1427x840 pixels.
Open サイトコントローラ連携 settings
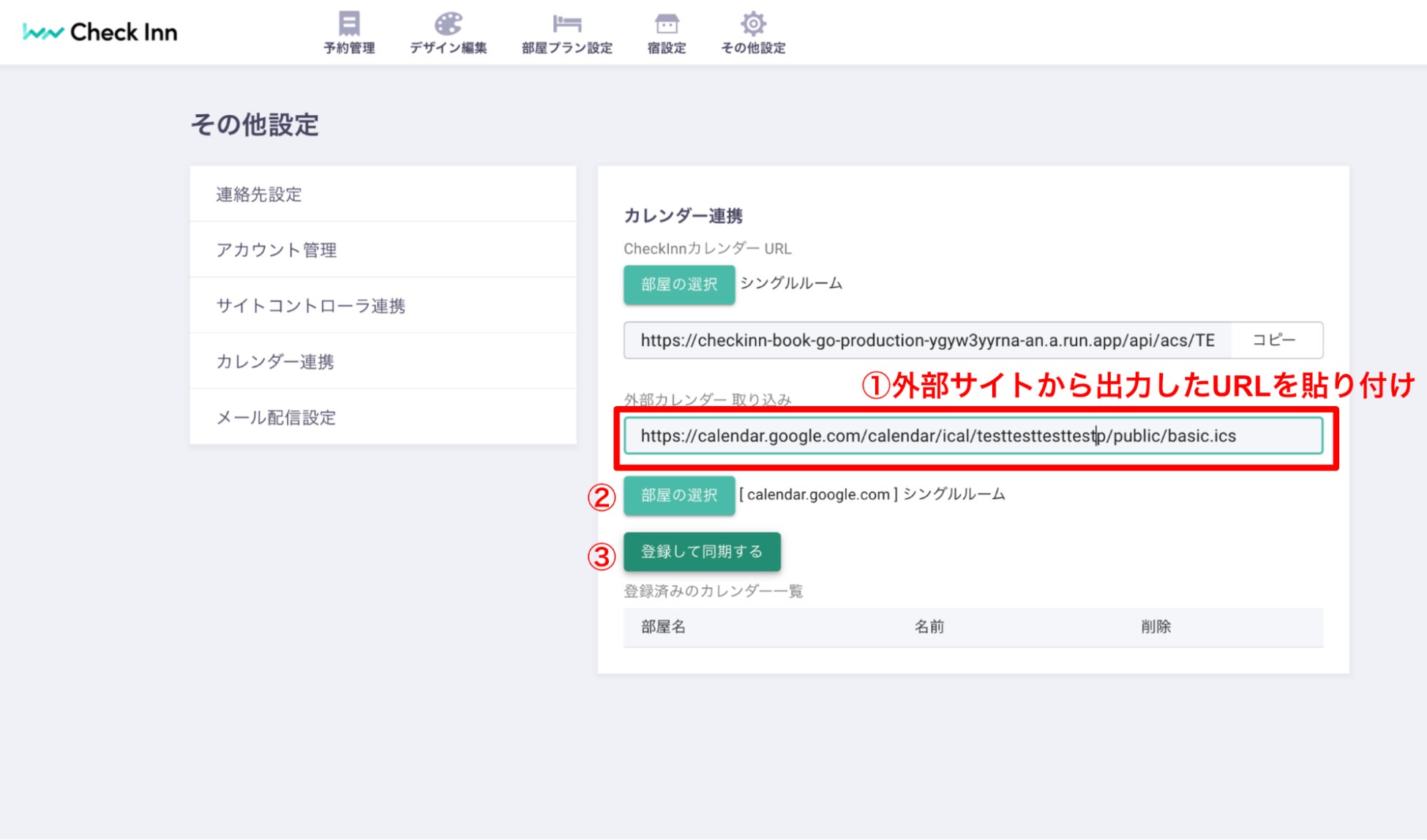[x=310, y=306]
